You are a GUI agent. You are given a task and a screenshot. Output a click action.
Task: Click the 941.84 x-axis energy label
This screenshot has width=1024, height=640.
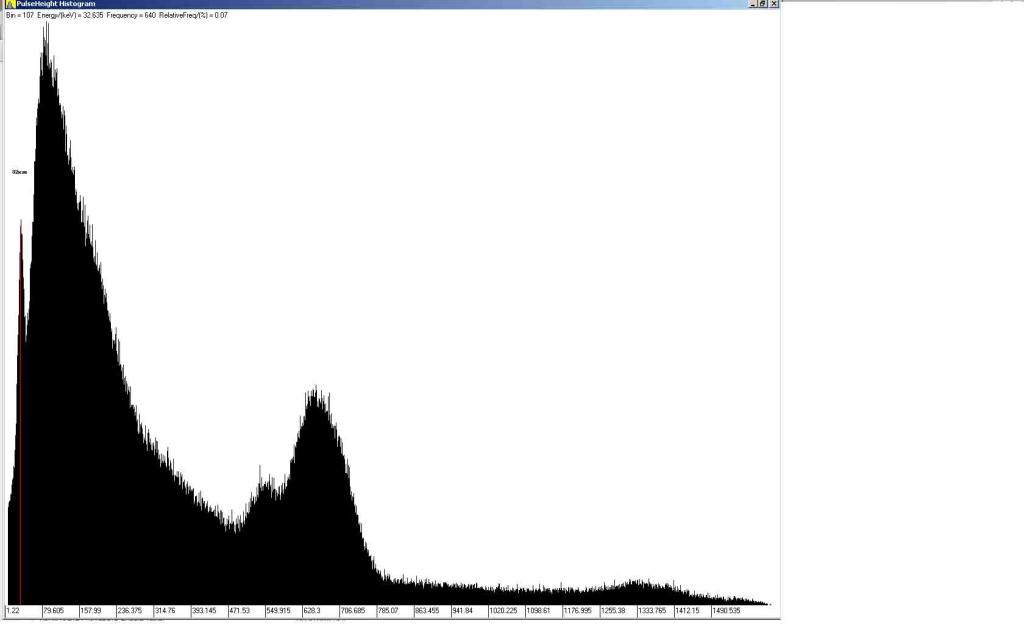pyautogui.click(x=463, y=610)
